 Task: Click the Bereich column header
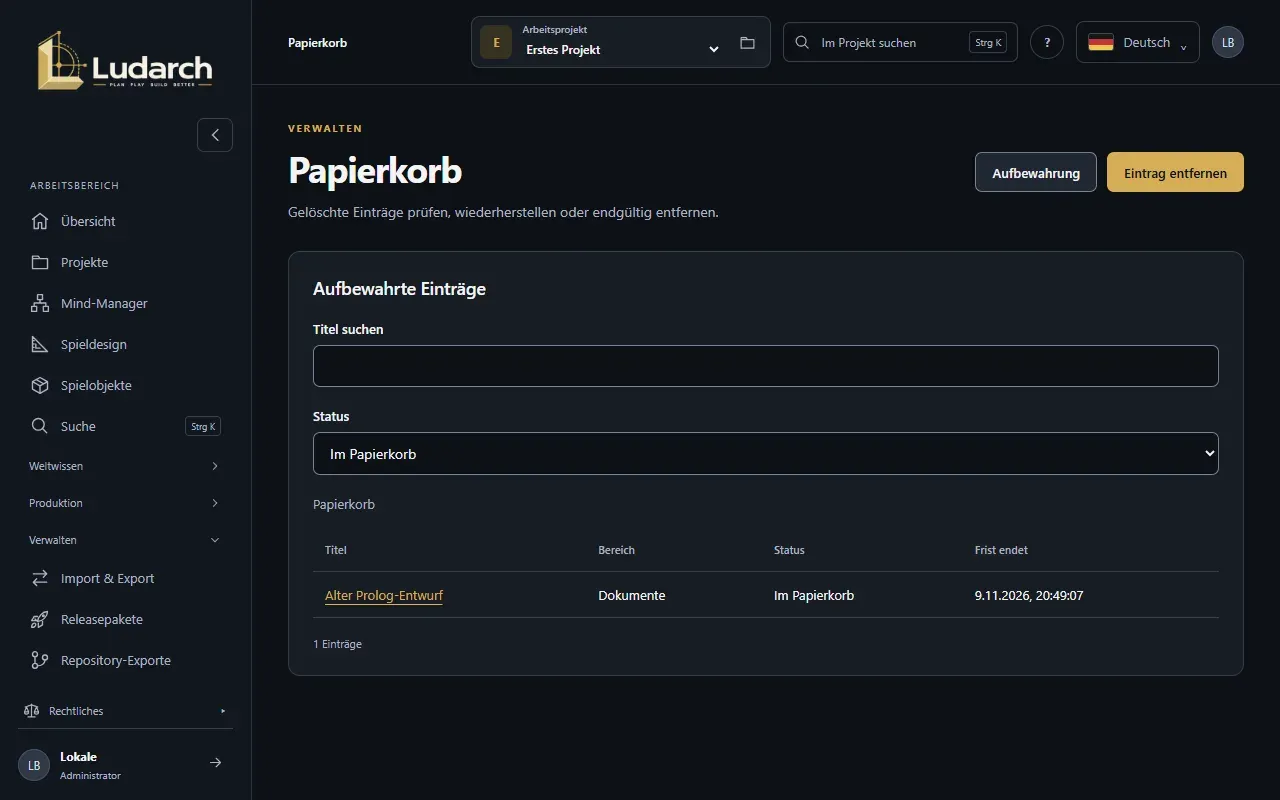coord(617,550)
